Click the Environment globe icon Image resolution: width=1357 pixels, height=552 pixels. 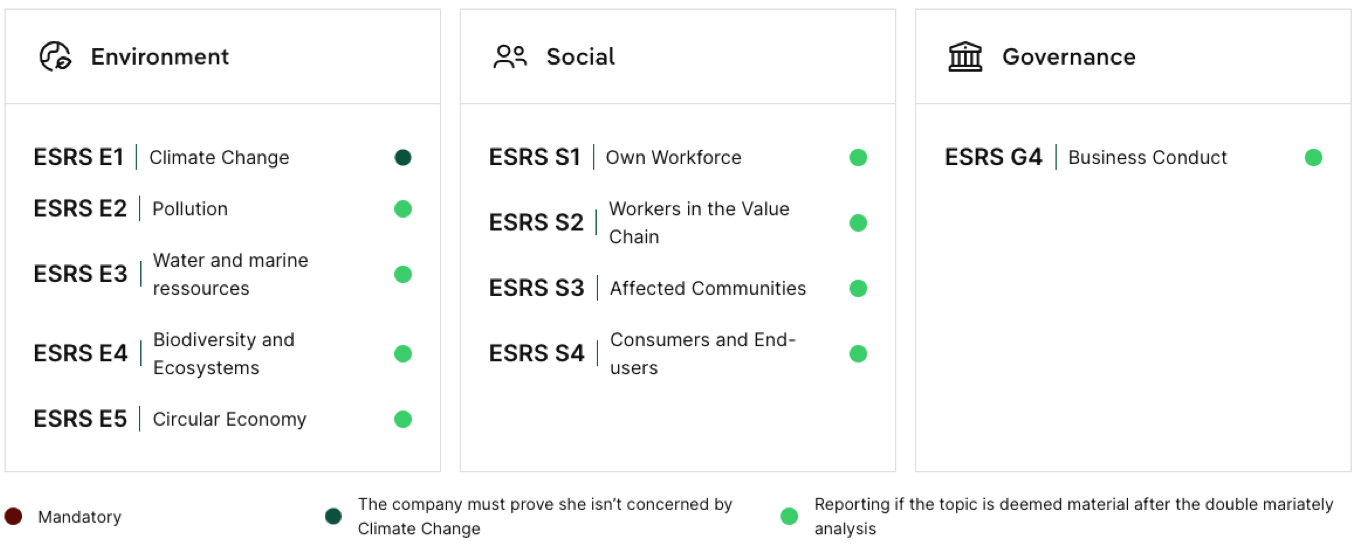click(55, 57)
